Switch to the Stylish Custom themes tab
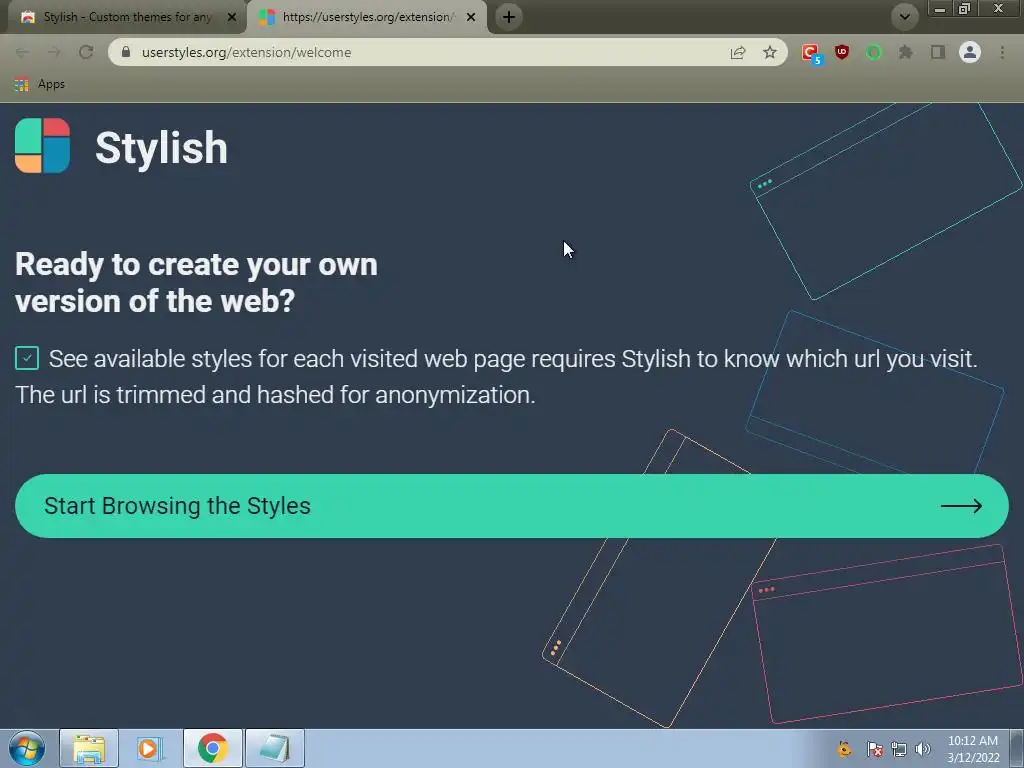 [127, 17]
